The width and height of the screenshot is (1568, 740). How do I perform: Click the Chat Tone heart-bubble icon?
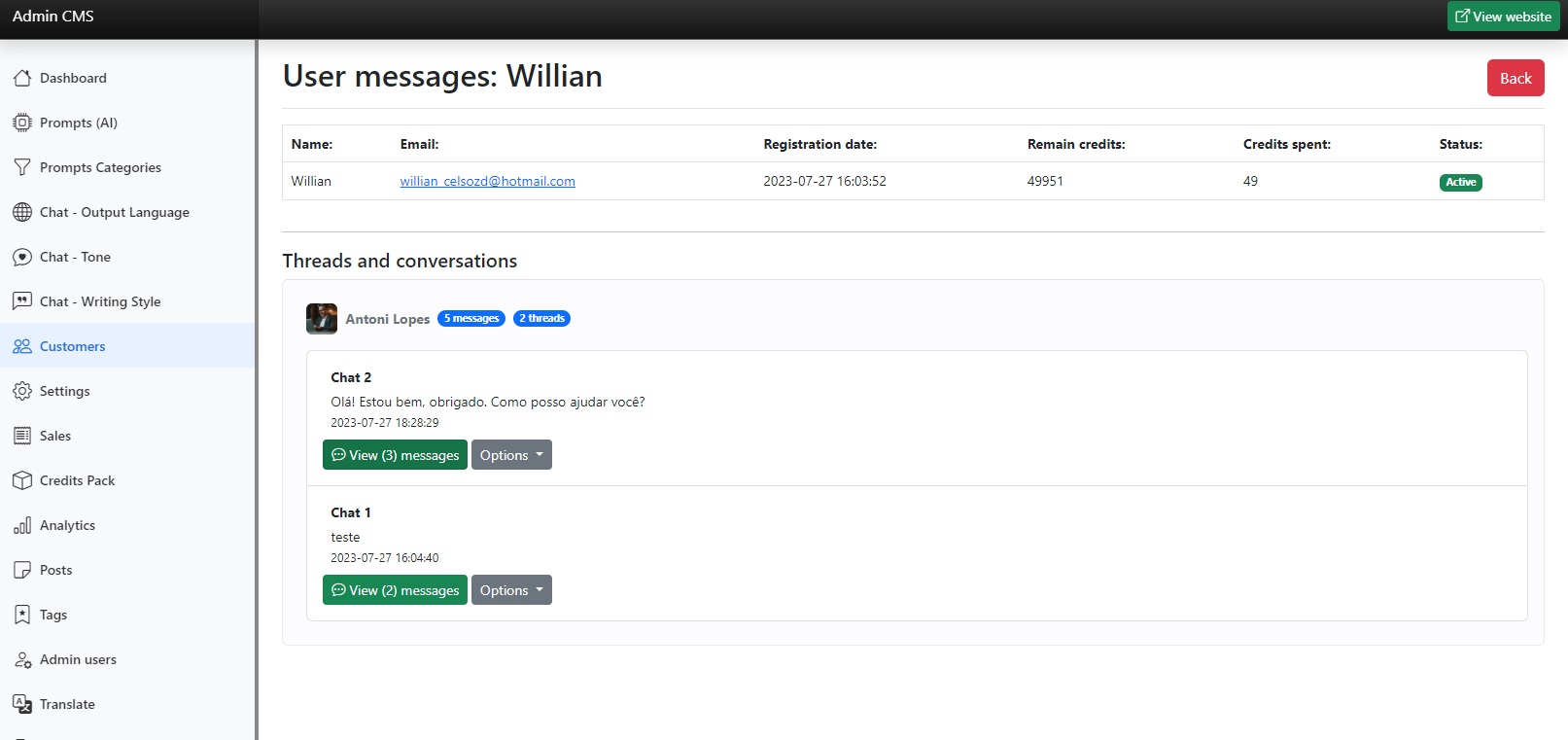22,257
